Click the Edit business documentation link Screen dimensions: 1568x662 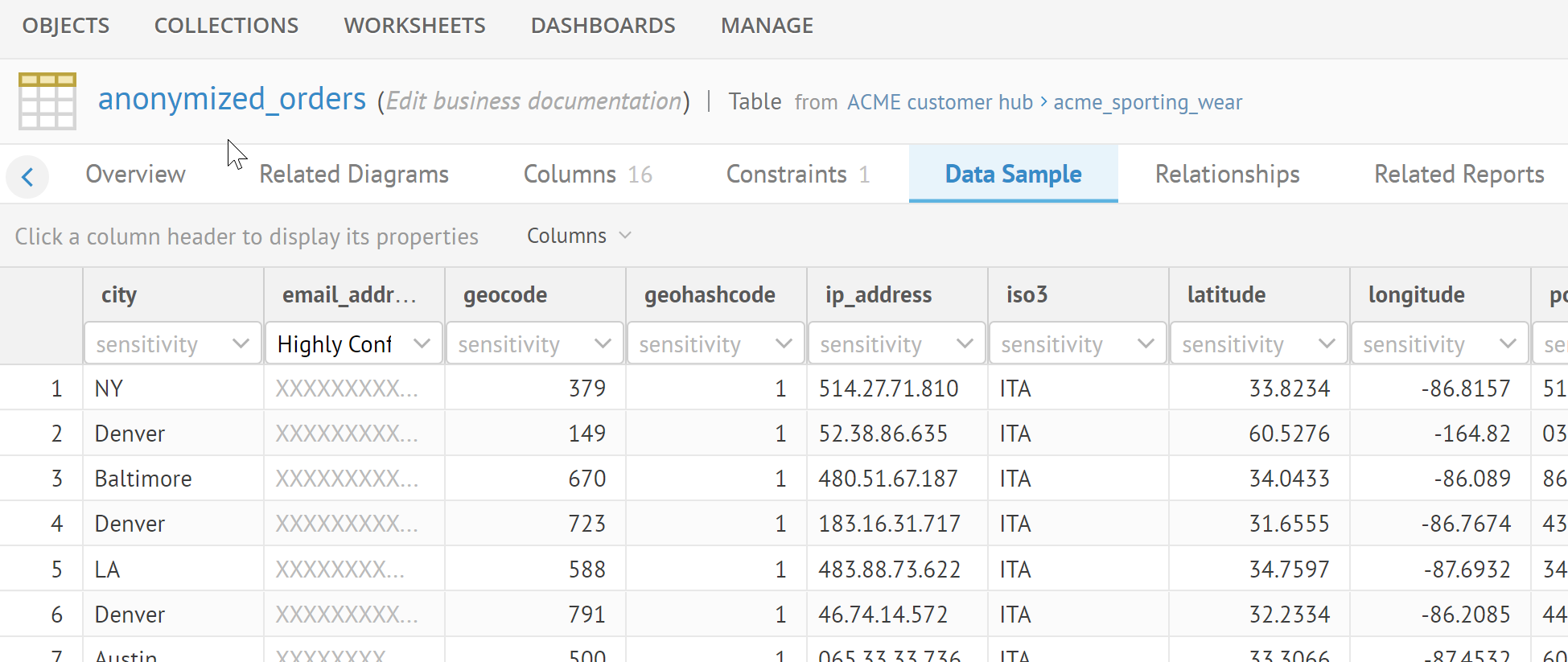point(533,101)
